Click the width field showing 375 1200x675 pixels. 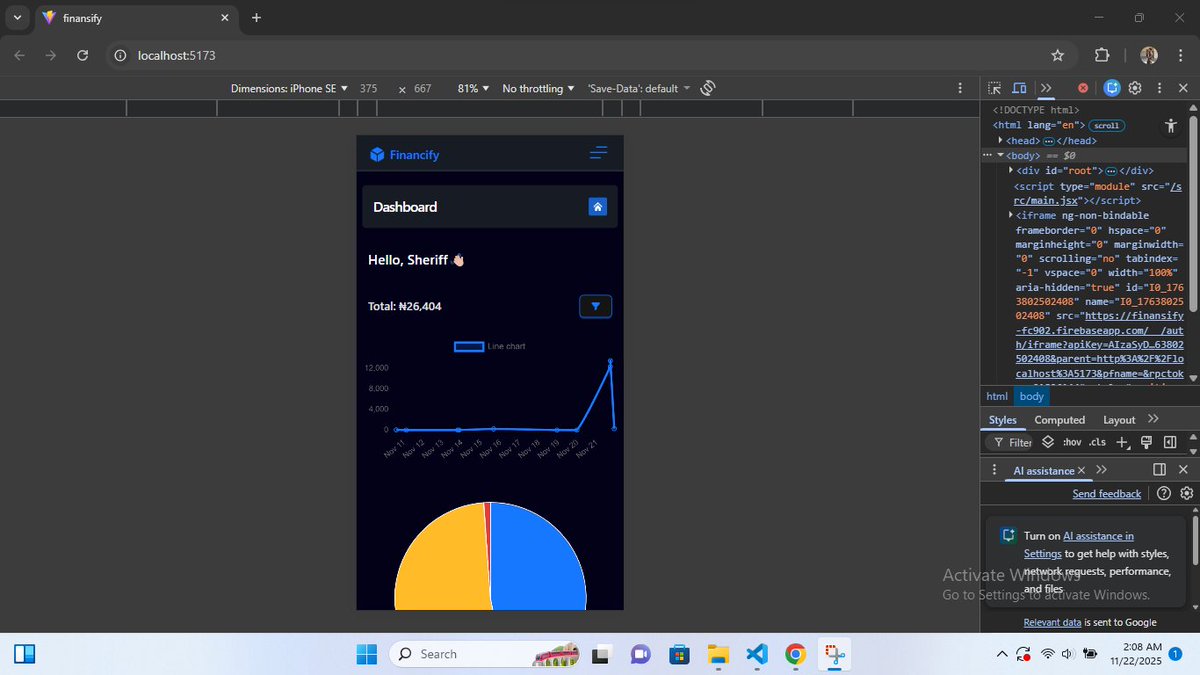pyautogui.click(x=369, y=88)
